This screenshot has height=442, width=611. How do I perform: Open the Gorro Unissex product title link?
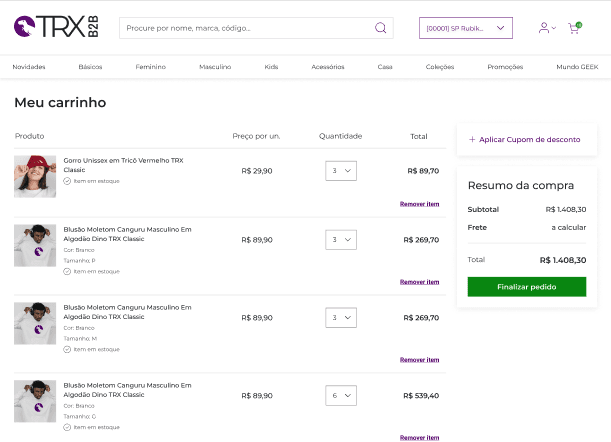(x=123, y=160)
